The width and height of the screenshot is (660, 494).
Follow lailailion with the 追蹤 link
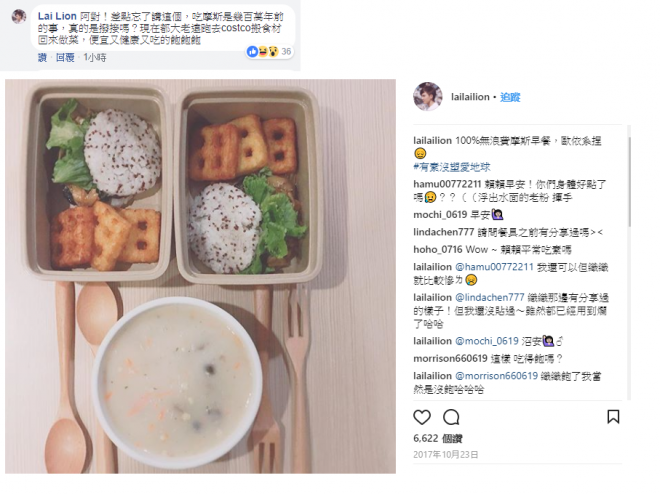510,97
